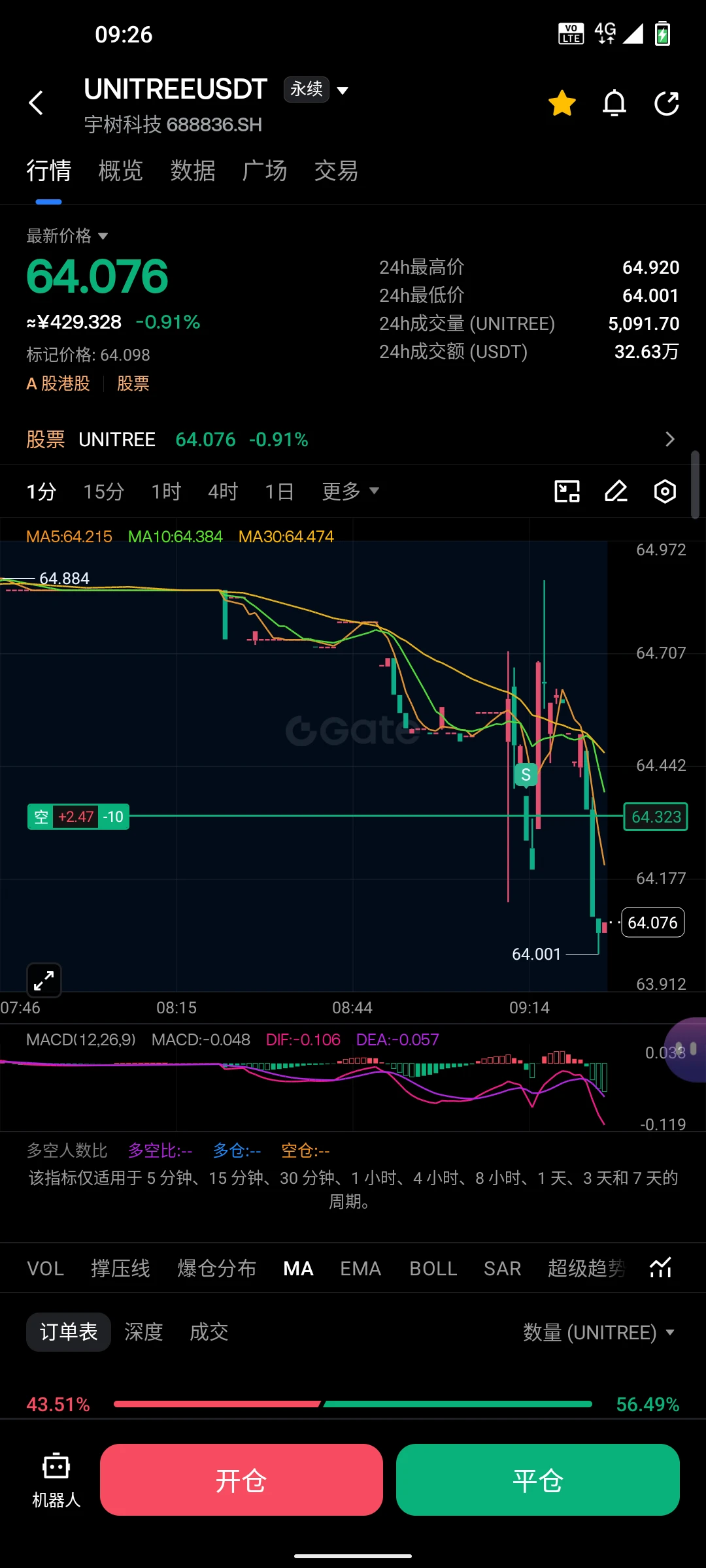Switch to the 深度 depth view
Screen dimensions: 706x1568
(x=144, y=1332)
